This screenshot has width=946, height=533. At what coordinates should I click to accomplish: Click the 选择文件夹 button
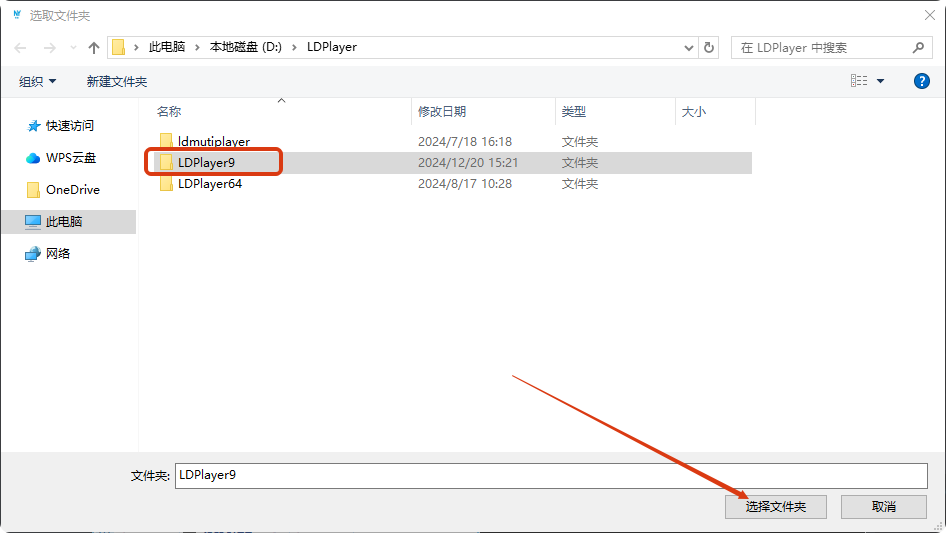(776, 507)
